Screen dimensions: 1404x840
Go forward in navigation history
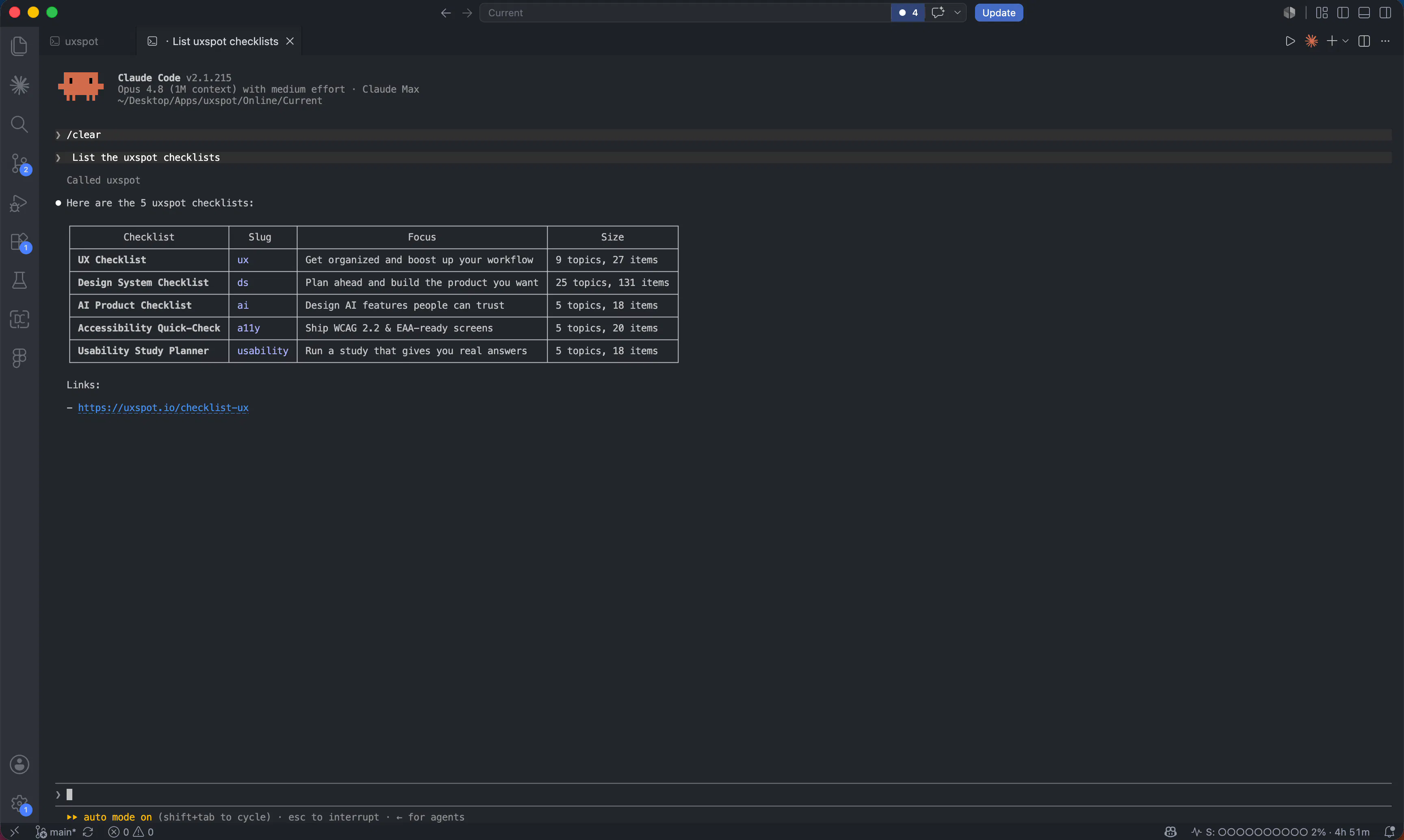467,13
